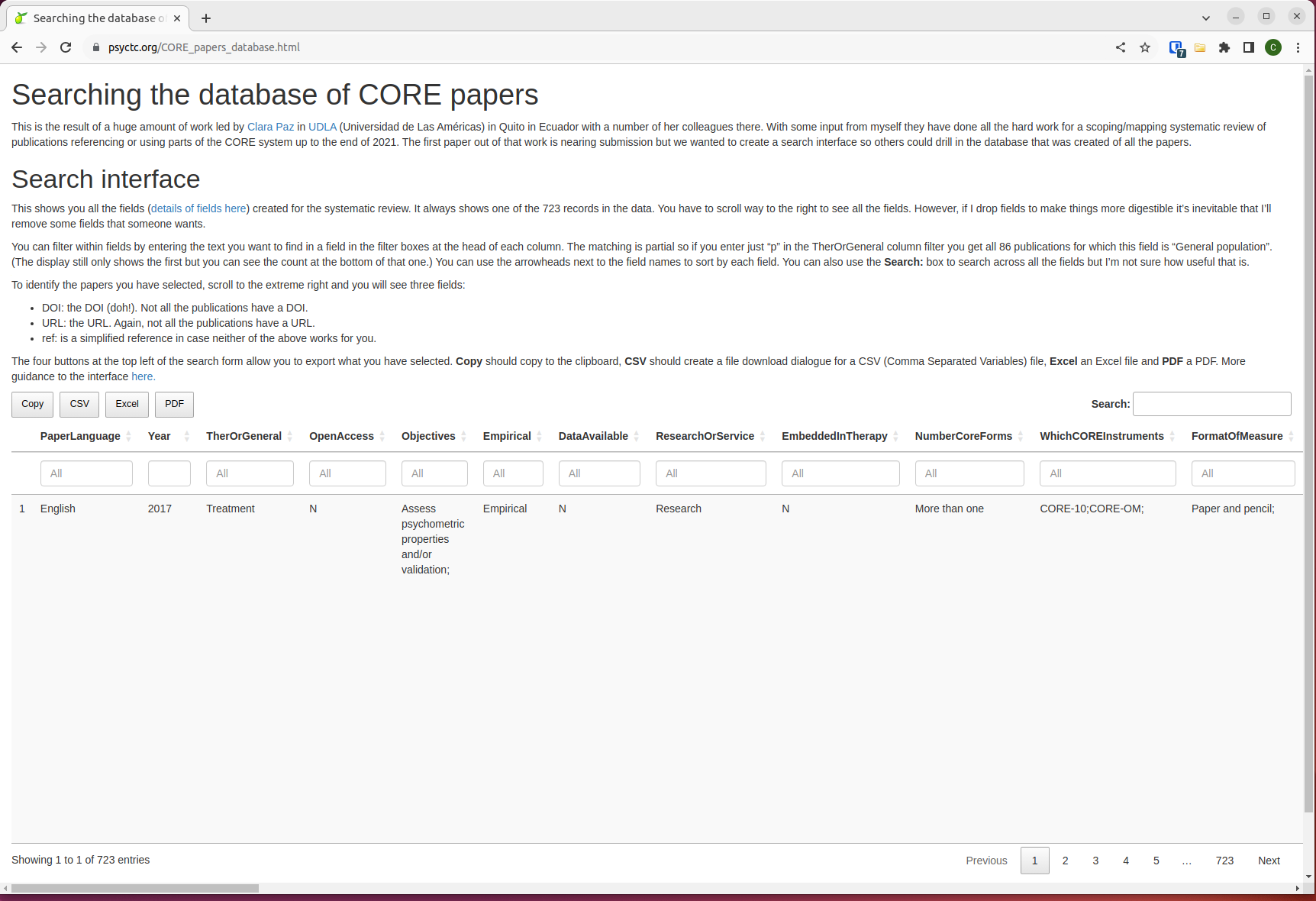Image resolution: width=1316 pixels, height=901 pixels.
Task: Toggle sort order on PaperLanguage column
Action: point(128,436)
